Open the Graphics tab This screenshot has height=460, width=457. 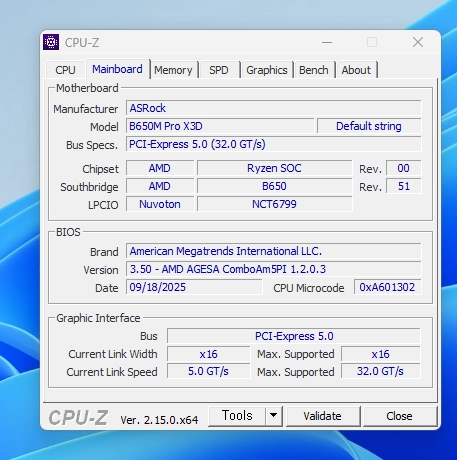pyautogui.click(x=267, y=70)
